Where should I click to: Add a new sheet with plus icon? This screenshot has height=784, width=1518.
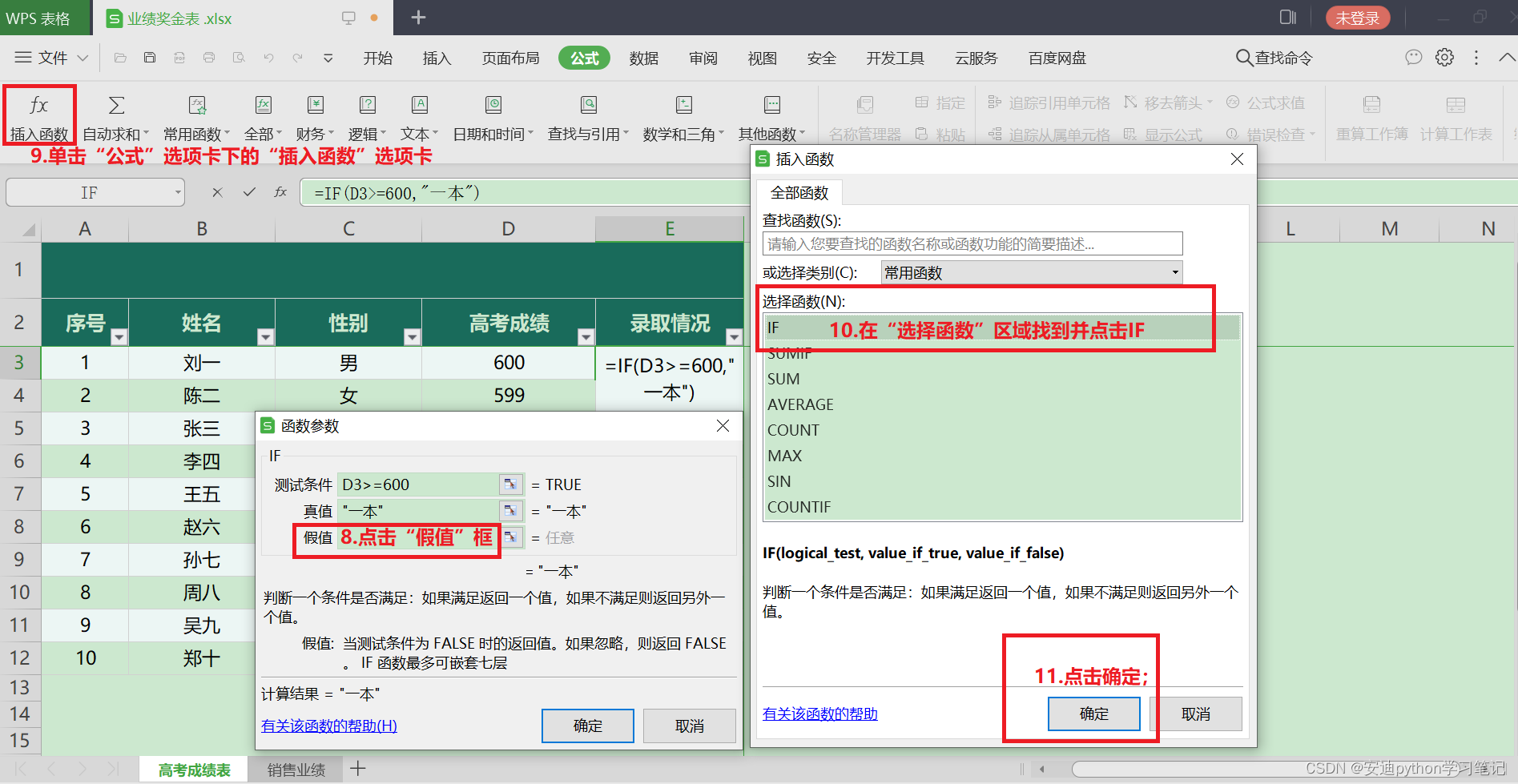click(x=358, y=769)
